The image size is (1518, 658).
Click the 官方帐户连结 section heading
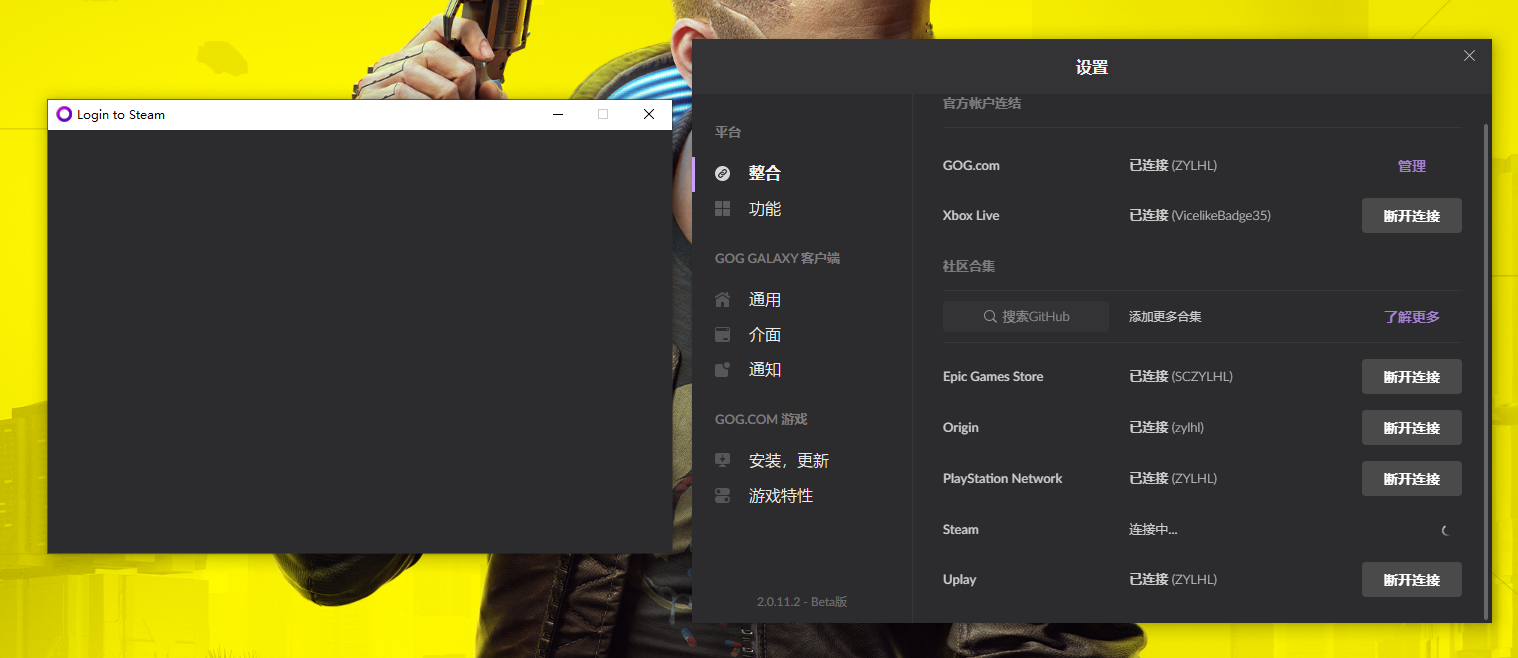click(x=982, y=104)
